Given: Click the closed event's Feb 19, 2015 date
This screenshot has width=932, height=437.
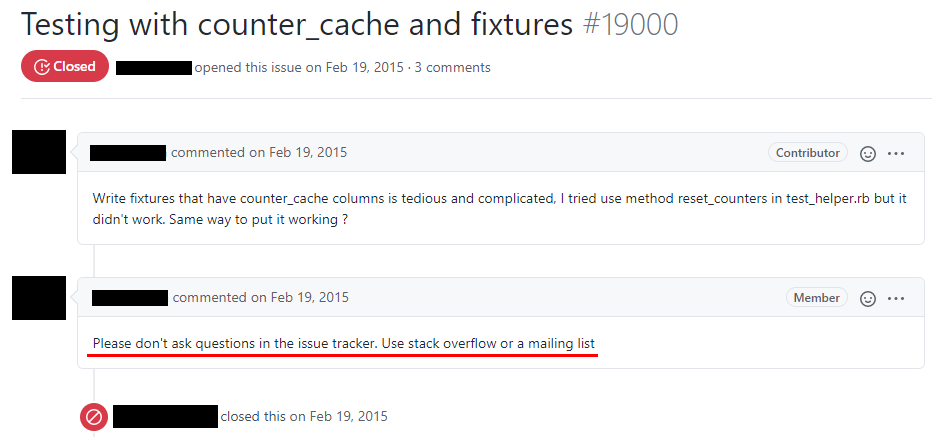Looking at the screenshot, I should click(x=349, y=416).
